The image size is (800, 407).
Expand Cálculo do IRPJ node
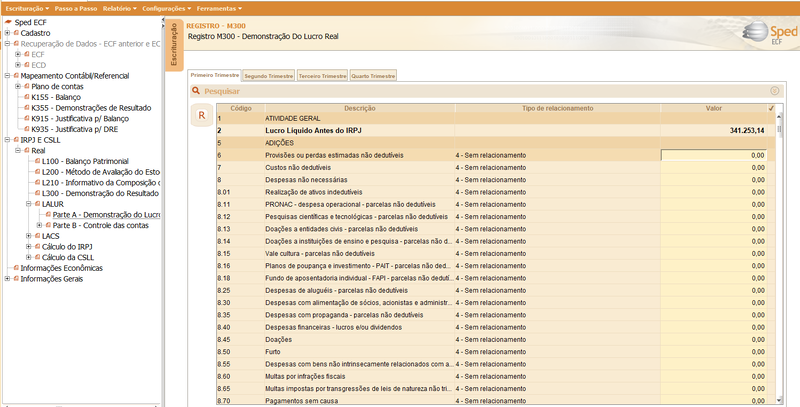coord(29,247)
